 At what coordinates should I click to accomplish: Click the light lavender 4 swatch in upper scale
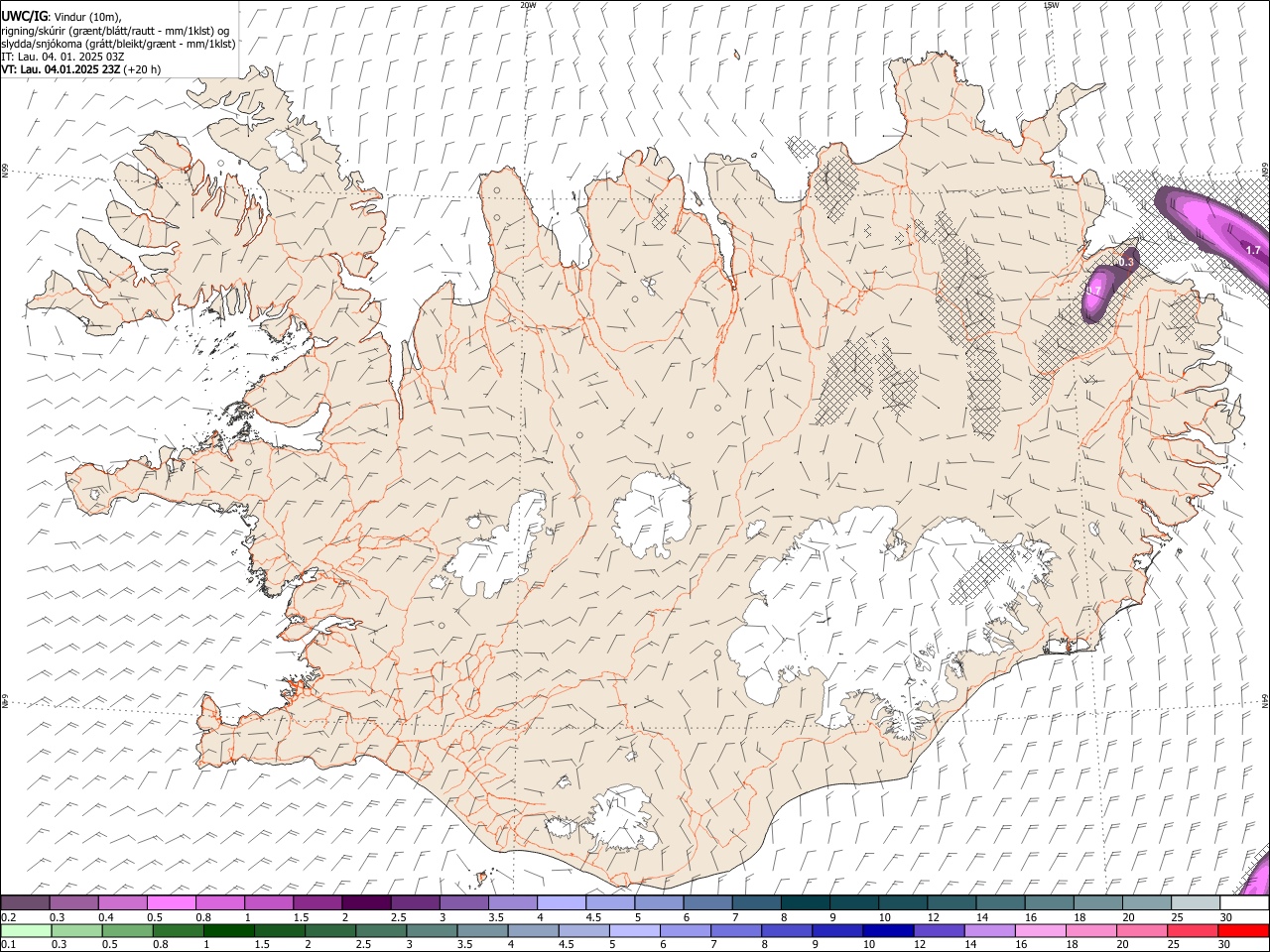560,902
